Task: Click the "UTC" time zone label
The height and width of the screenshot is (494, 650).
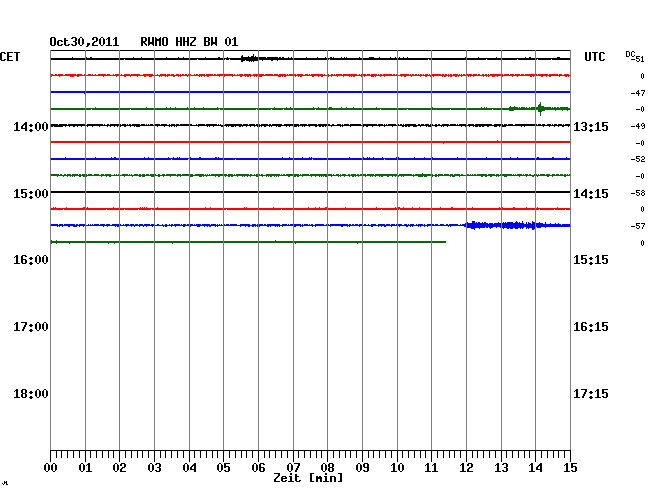Action: (594, 57)
